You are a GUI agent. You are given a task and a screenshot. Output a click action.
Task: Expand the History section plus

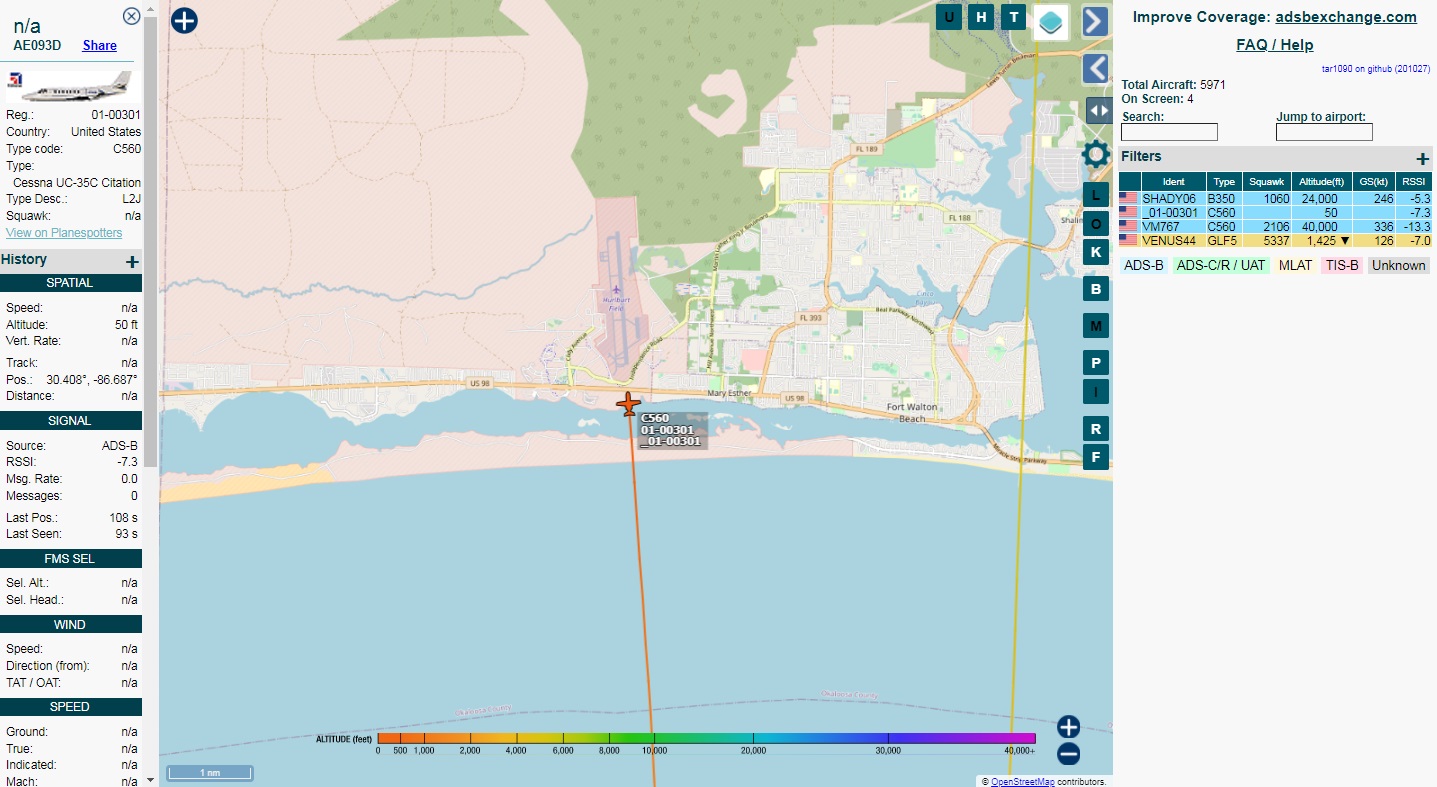132,261
